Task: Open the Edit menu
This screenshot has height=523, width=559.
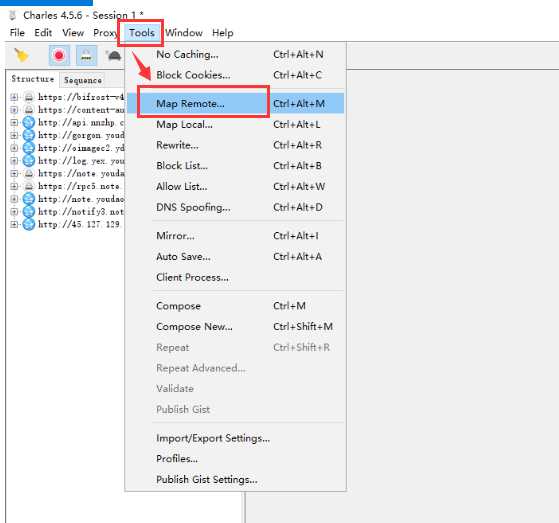Action: (x=43, y=33)
